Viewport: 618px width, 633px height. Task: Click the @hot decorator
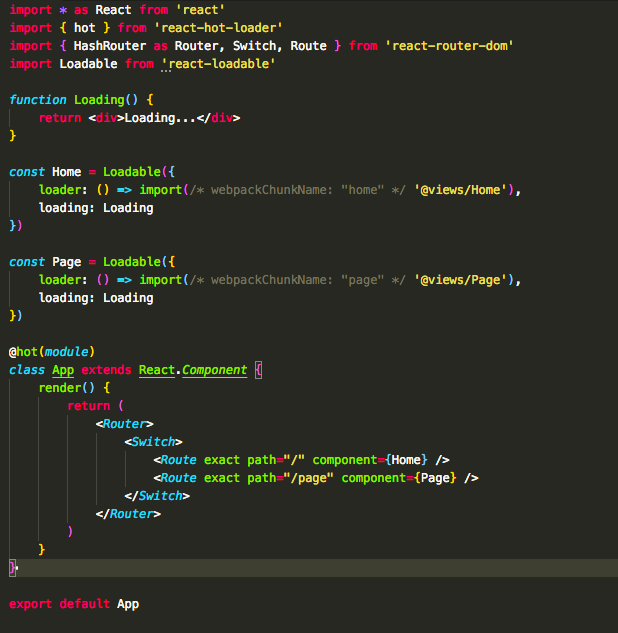tap(23, 352)
